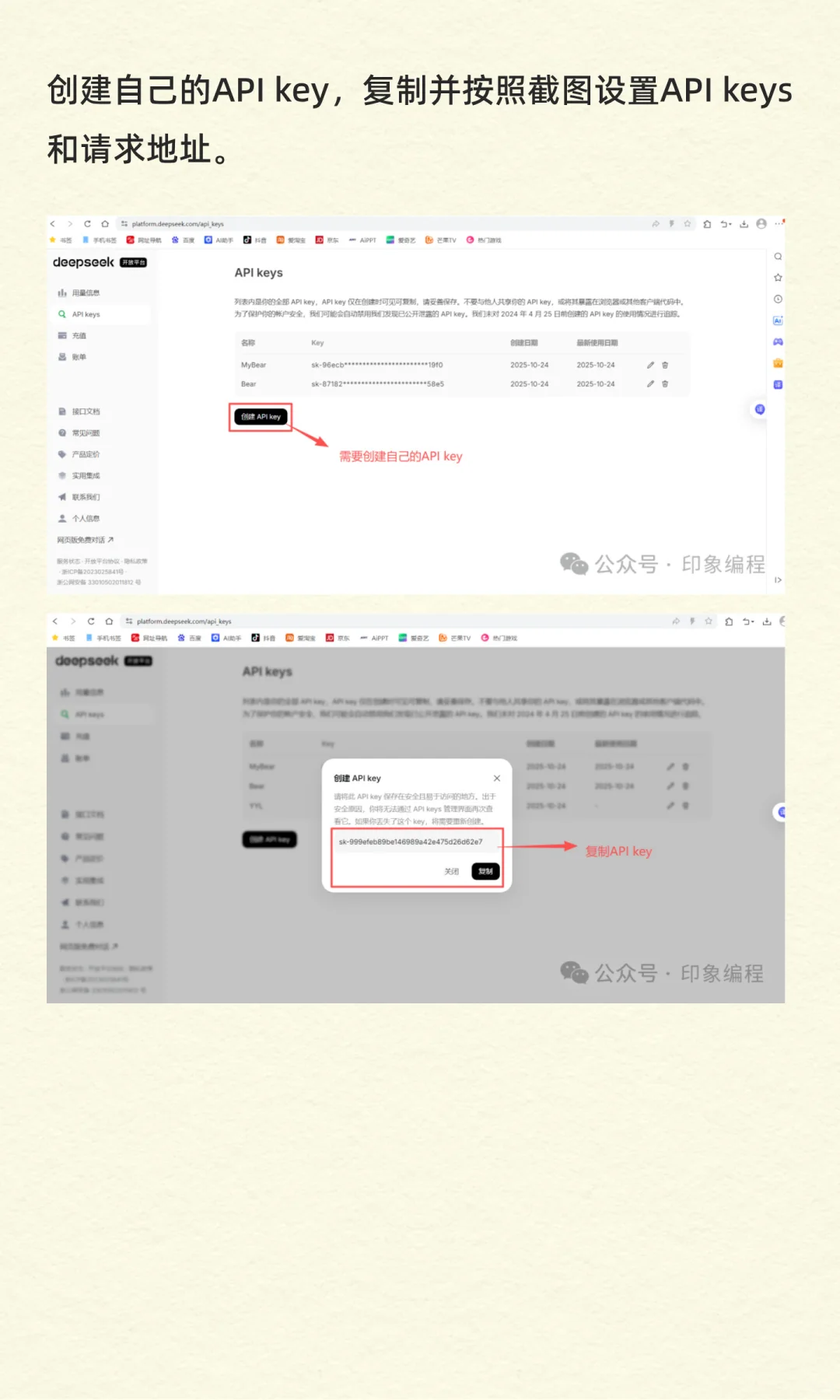Click the floating translate bubble in first screenshot
The image size is (840, 1400).
(760, 409)
